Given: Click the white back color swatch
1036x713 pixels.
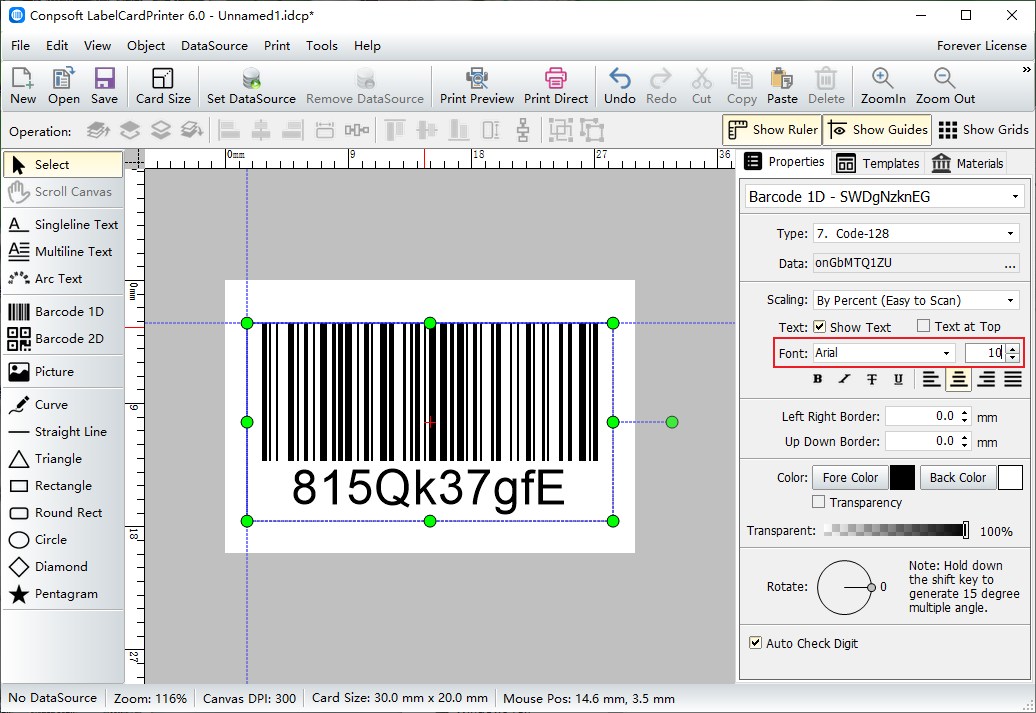Looking at the screenshot, I should click(x=1010, y=477).
